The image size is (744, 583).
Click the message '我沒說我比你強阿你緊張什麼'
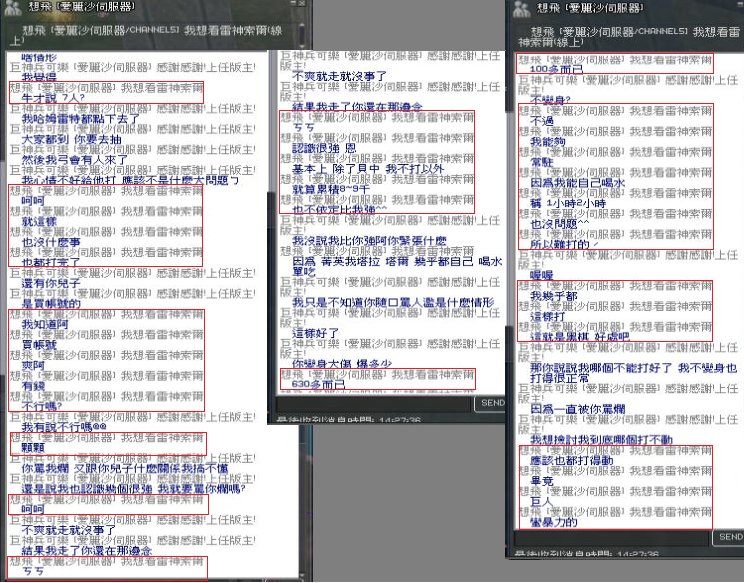[370, 241]
